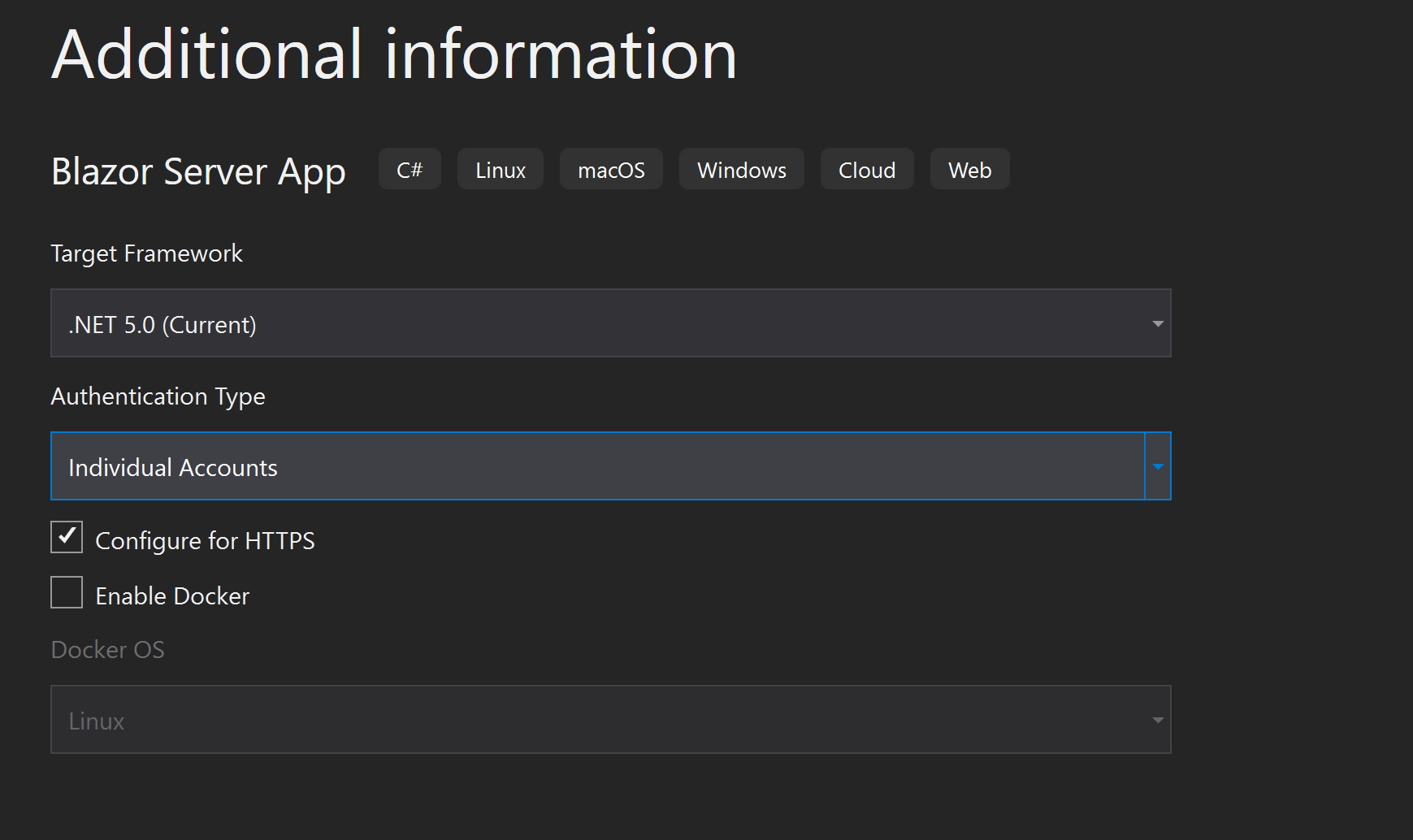Click the Docker OS label

pyautogui.click(x=107, y=650)
